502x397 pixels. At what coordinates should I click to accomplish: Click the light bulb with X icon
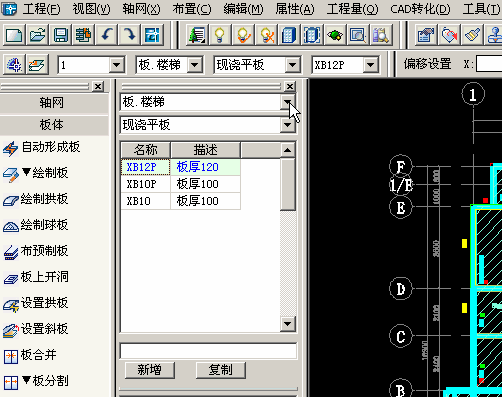pos(266,35)
